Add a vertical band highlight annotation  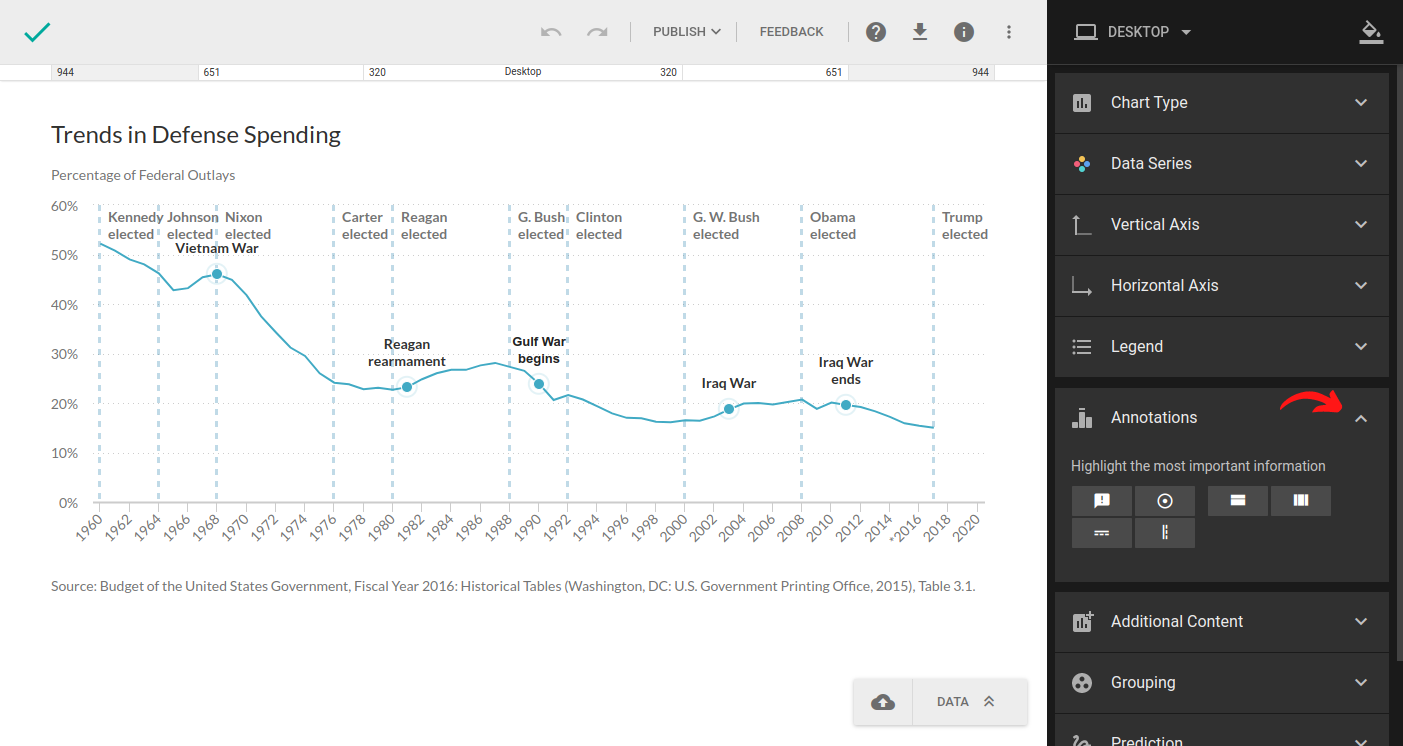(1300, 501)
